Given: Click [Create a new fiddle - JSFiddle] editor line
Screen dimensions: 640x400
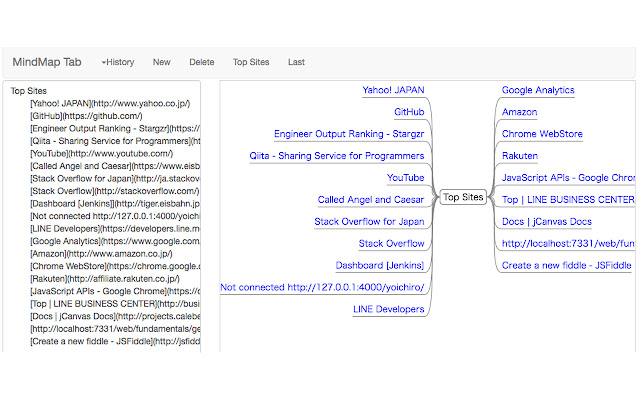Looking at the screenshot, I should [x=115, y=341].
